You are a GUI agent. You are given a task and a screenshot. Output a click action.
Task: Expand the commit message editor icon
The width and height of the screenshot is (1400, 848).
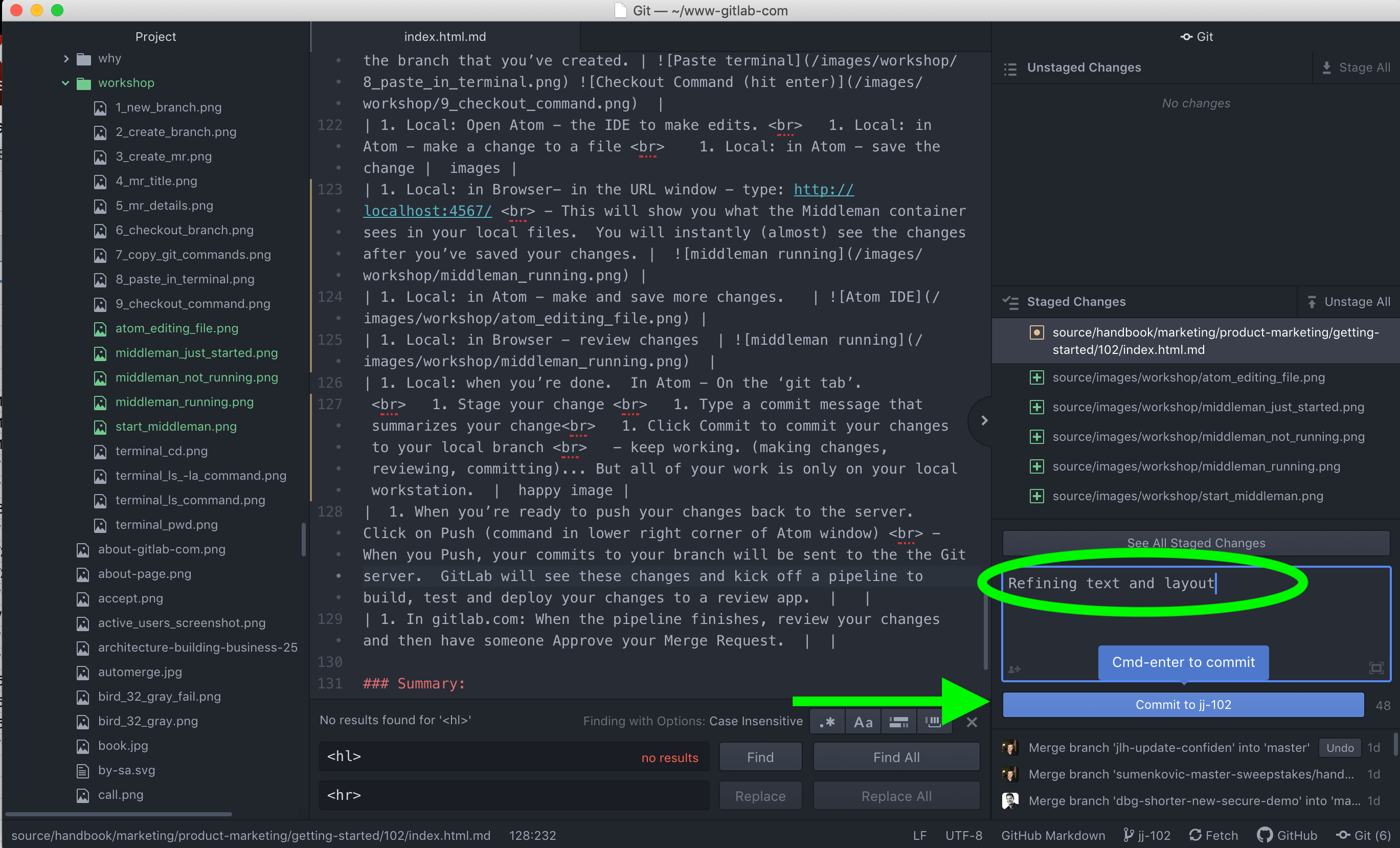pyautogui.click(x=1376, y=668)
